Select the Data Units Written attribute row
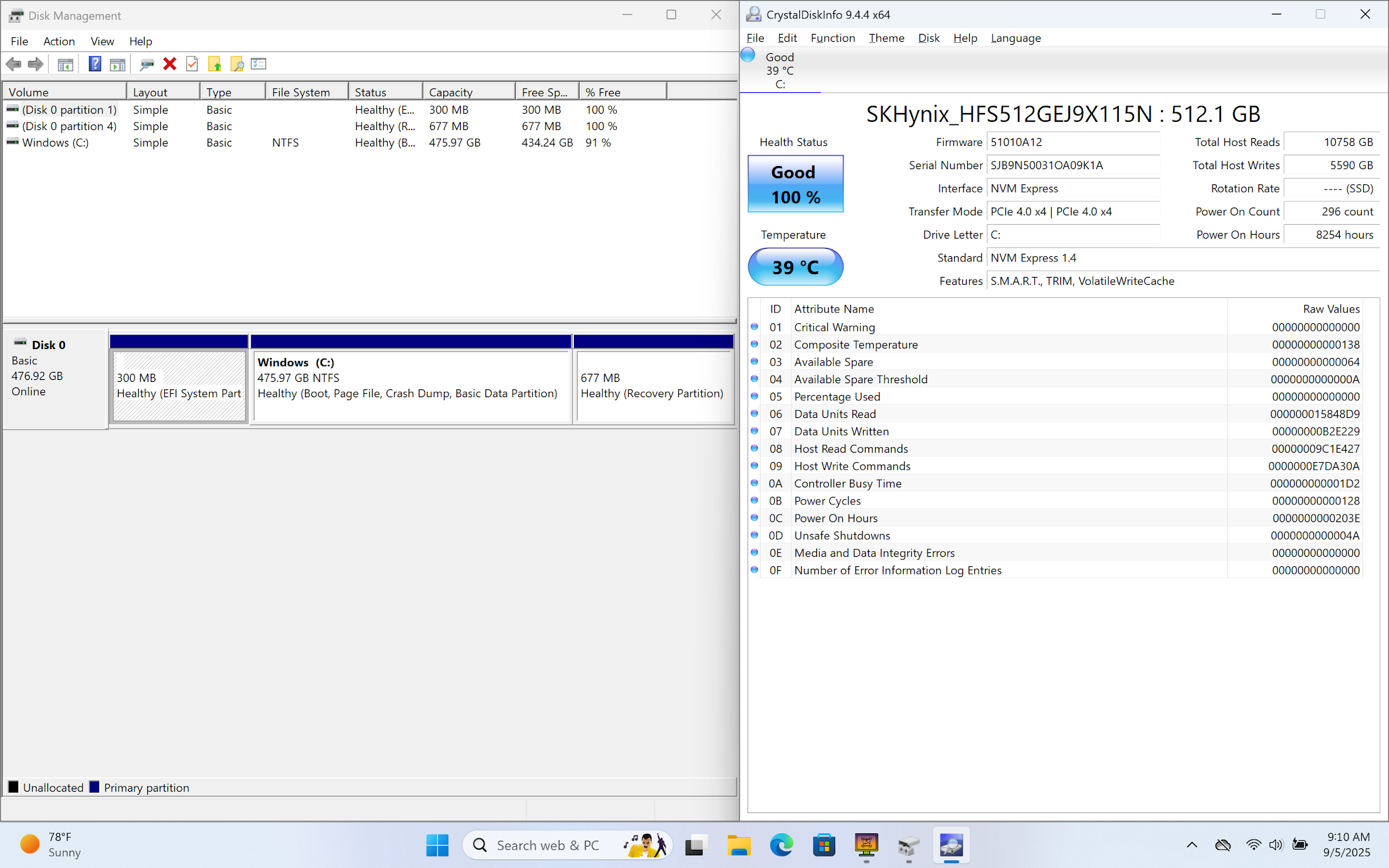The width and height of the screenshot is (1389, 868). click(1056, 431)
